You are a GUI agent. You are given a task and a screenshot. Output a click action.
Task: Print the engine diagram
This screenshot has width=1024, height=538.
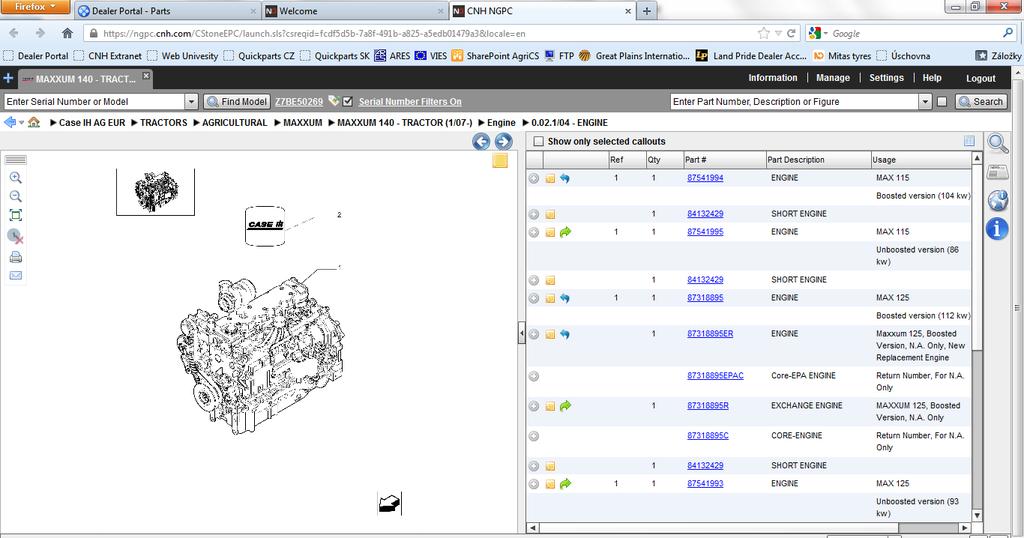point(16,257)
